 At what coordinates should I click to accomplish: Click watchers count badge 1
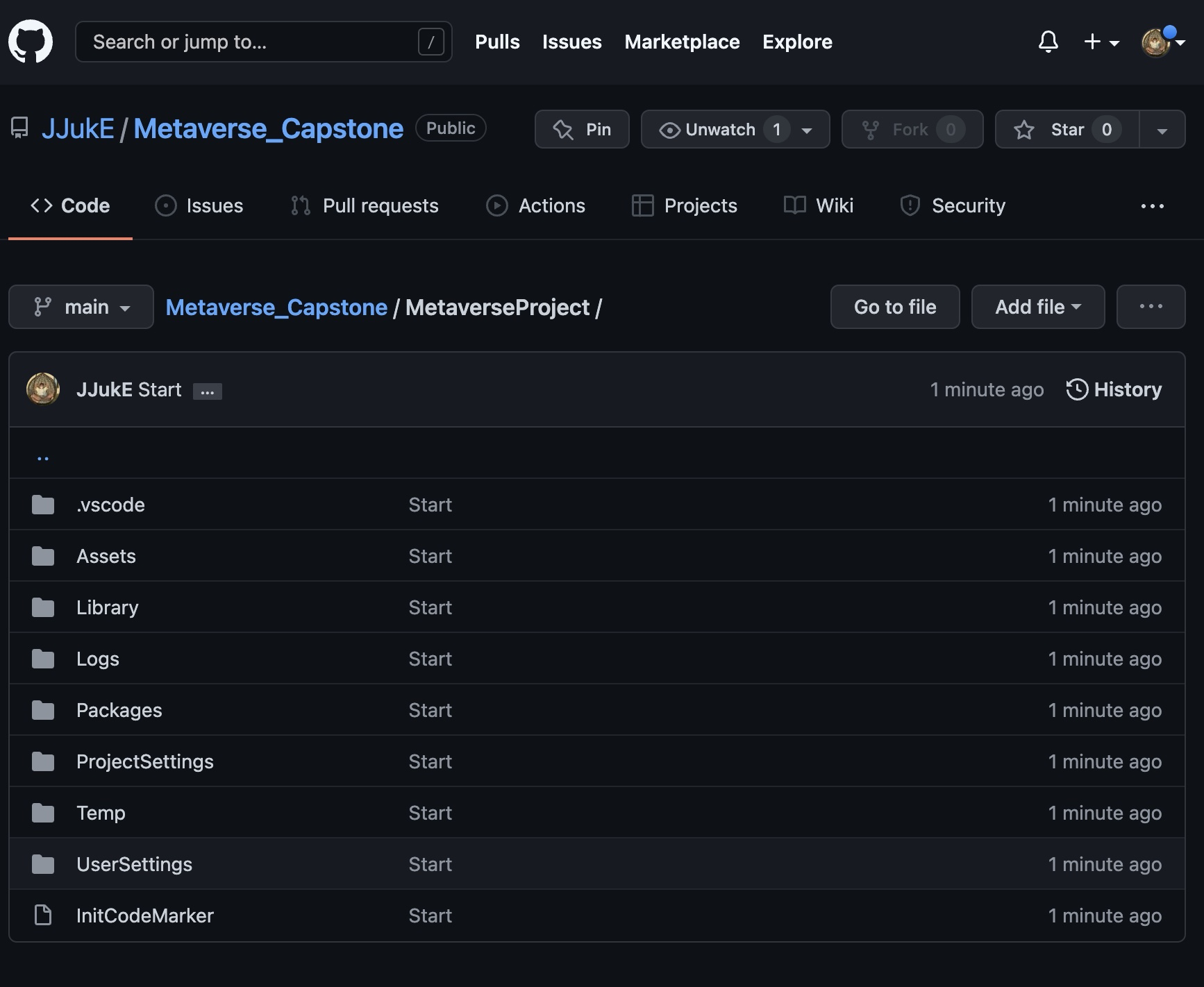[777, 130]
